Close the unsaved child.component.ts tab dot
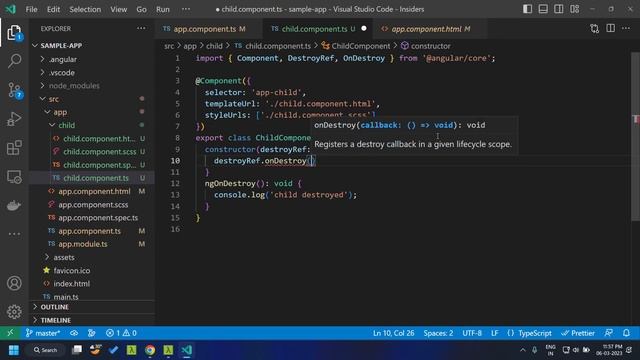 [364, 29]
